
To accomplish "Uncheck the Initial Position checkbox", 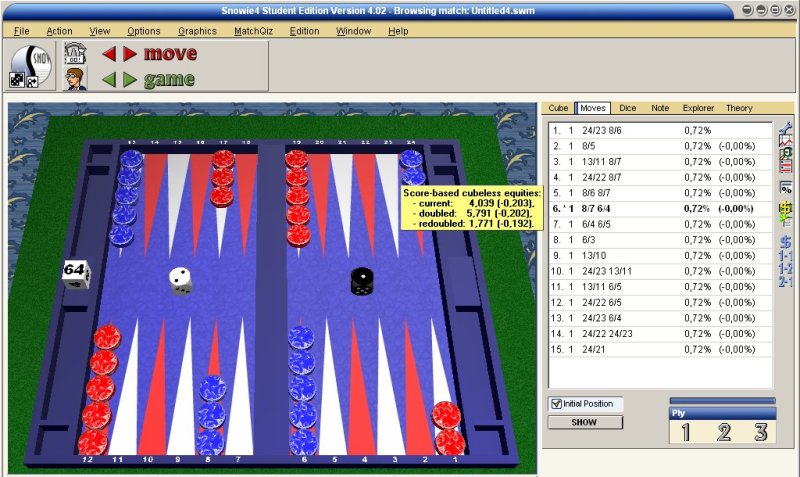I will [x=557, y=404].
